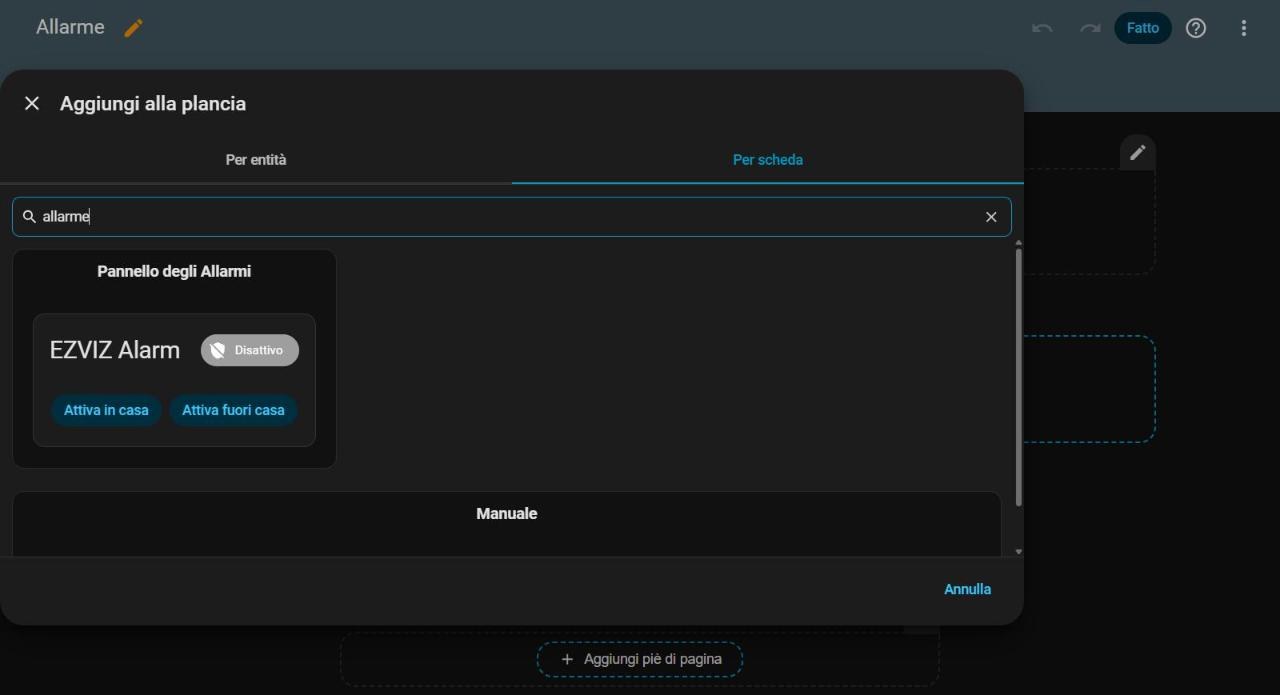The width and height of the screenshot is (1280, 695).
Task: Edit the section with the pencil icon
Action: 1138,152
